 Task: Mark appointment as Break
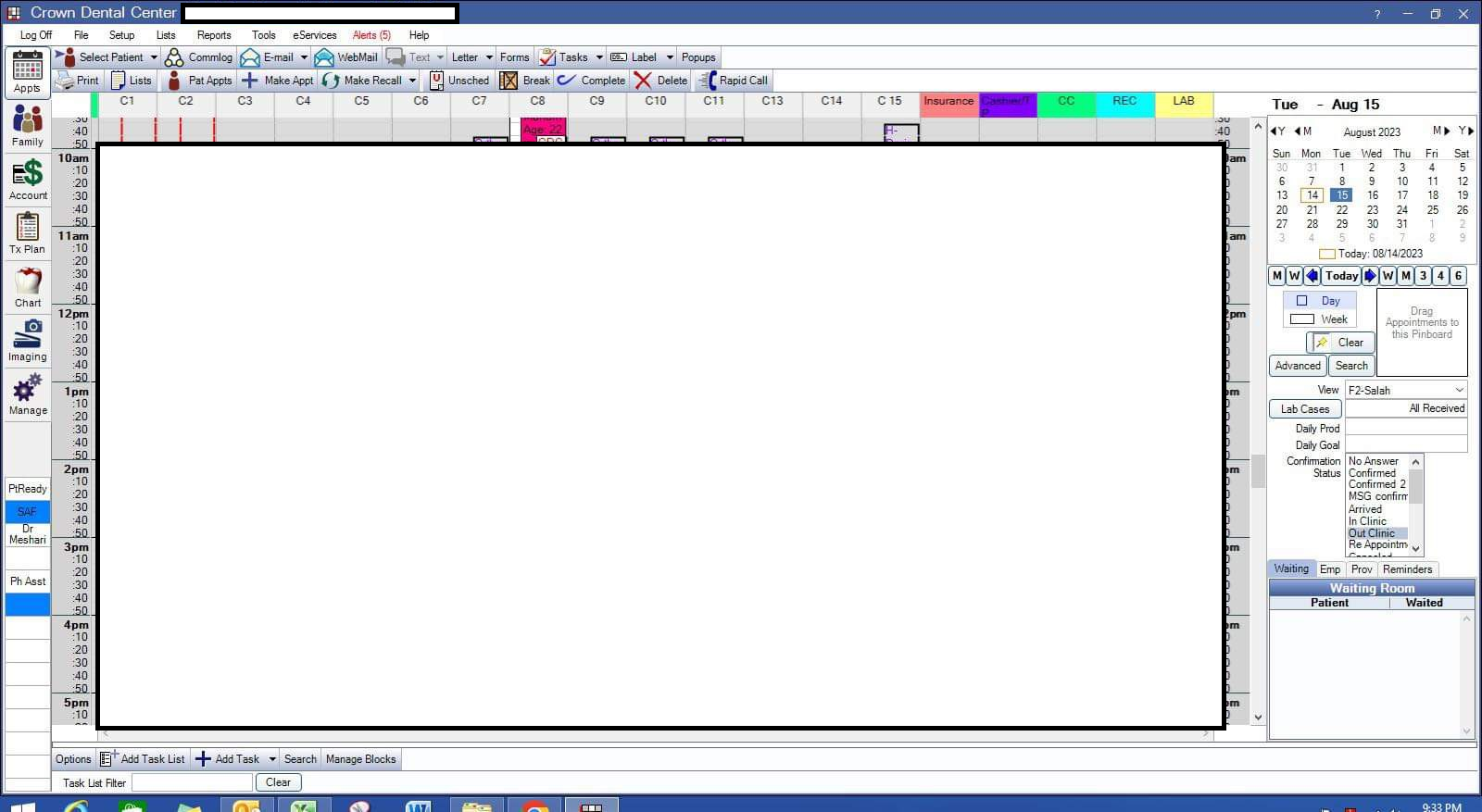tap(525, 81)
